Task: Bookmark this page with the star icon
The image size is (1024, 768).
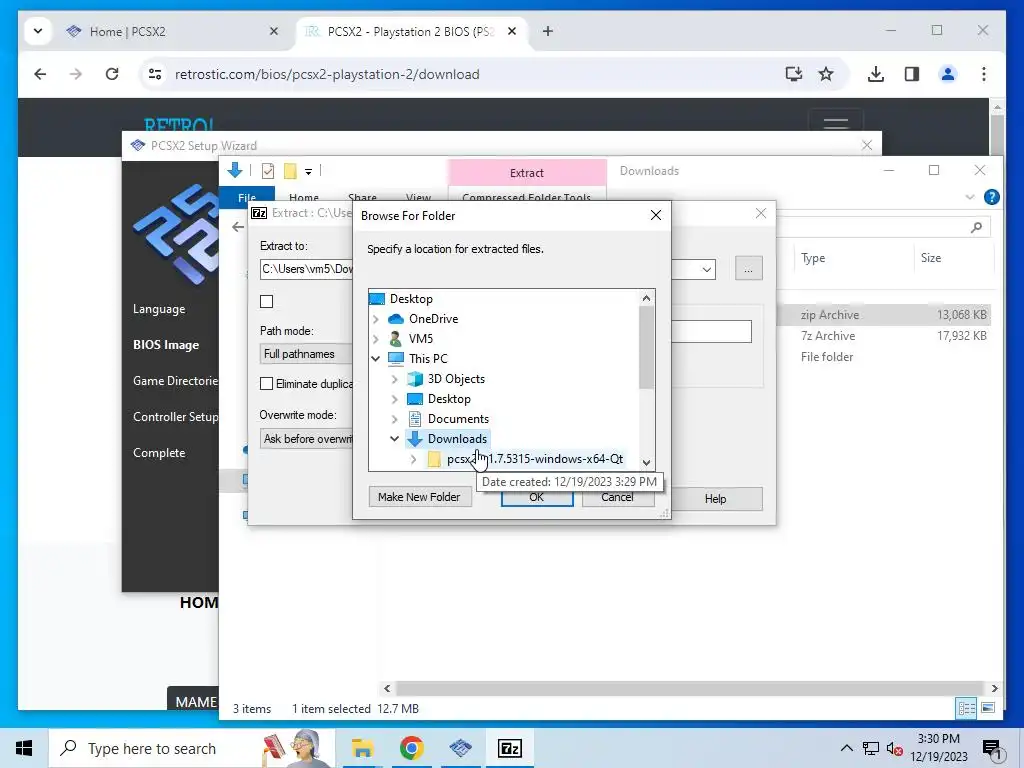Action: tap(826, 74)
